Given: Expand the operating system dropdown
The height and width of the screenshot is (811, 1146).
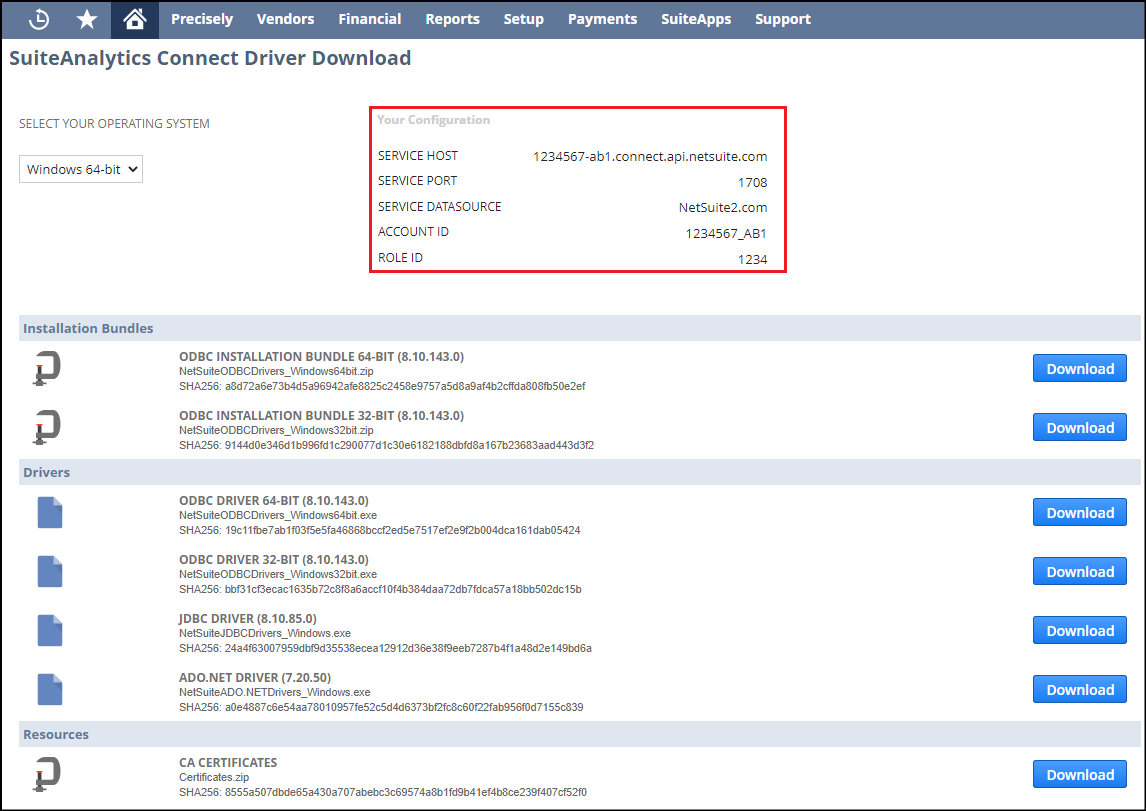Looking at the screenshot, I should coord(81,169).
